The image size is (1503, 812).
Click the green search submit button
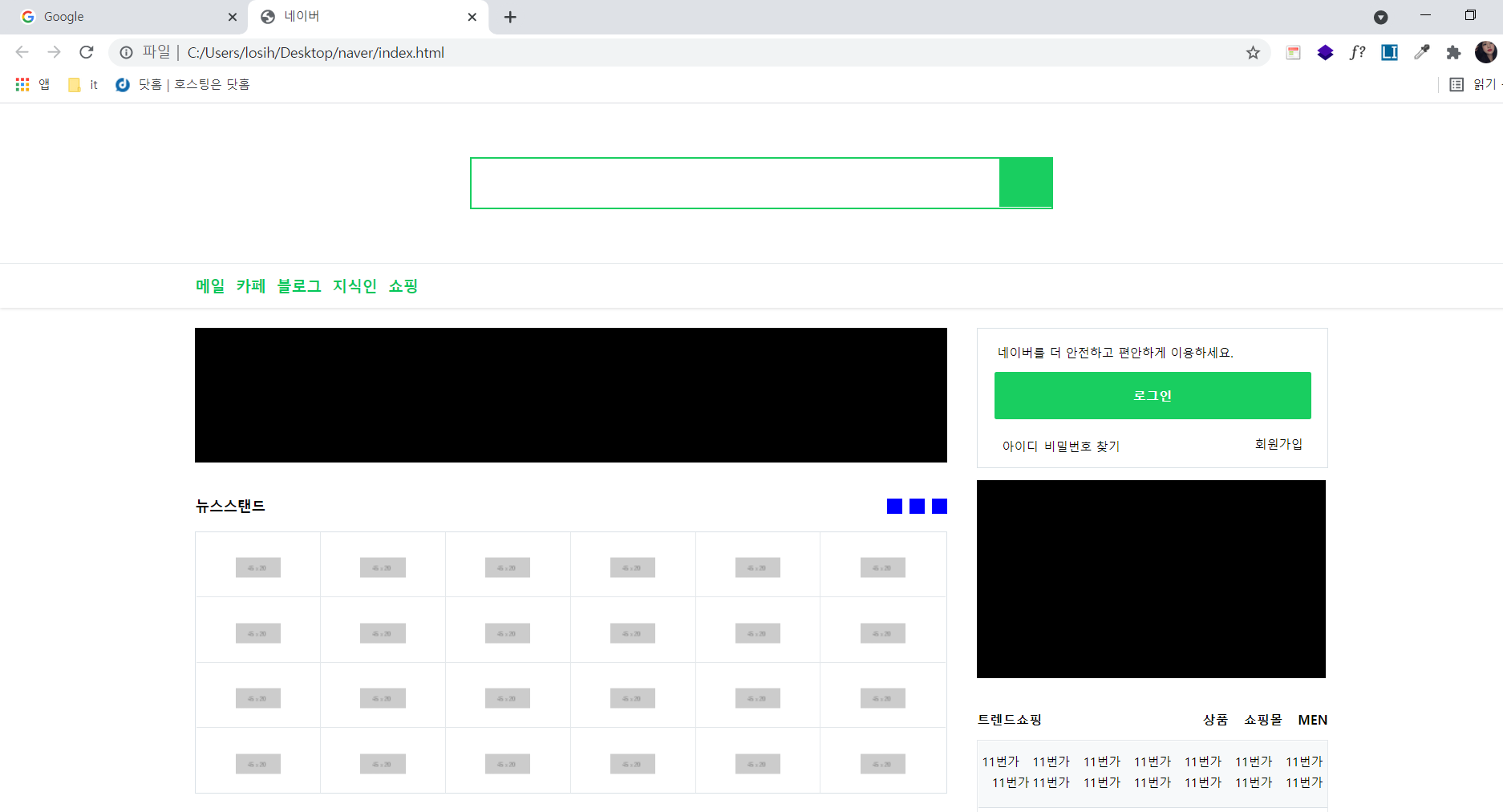1026,182
